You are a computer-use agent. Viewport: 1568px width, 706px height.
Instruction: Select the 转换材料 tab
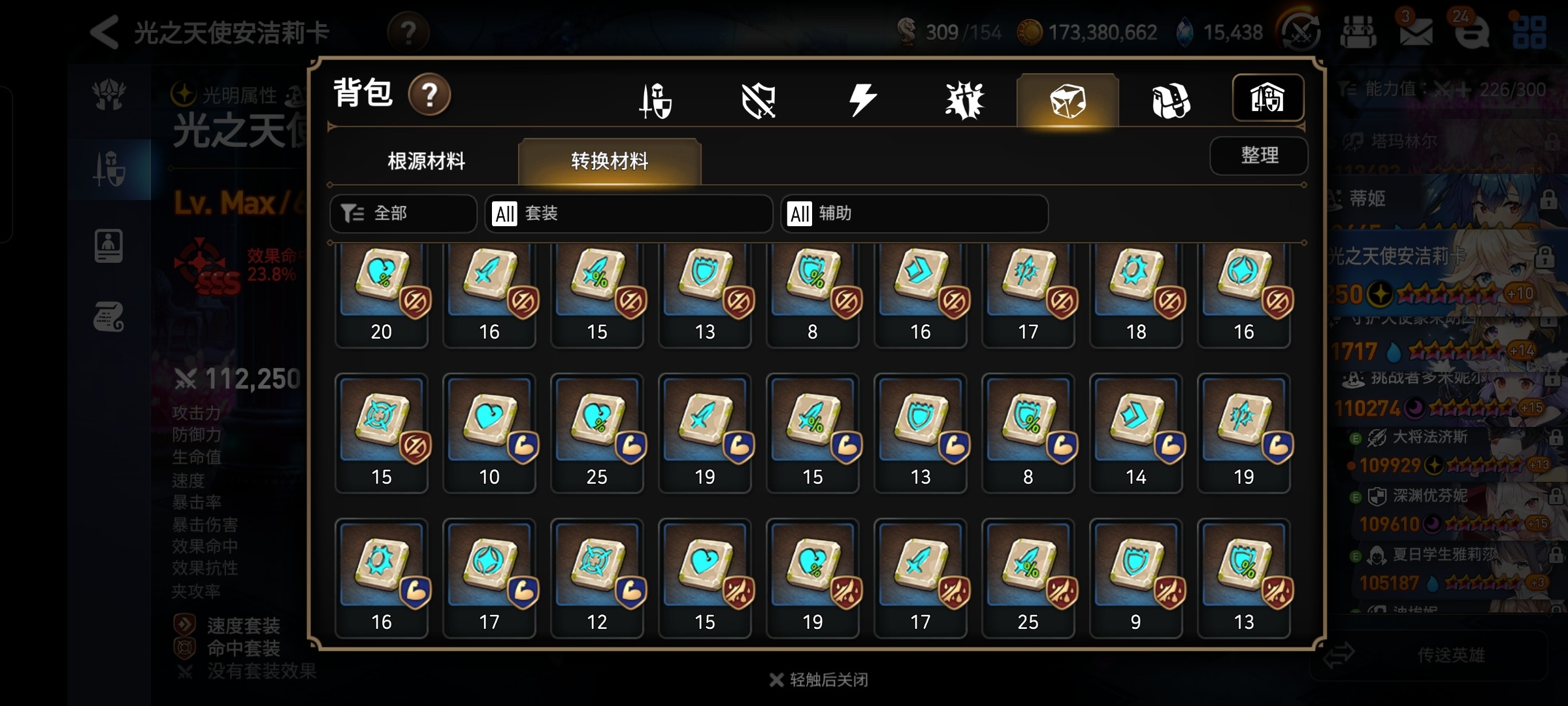(x=610, y=161)
